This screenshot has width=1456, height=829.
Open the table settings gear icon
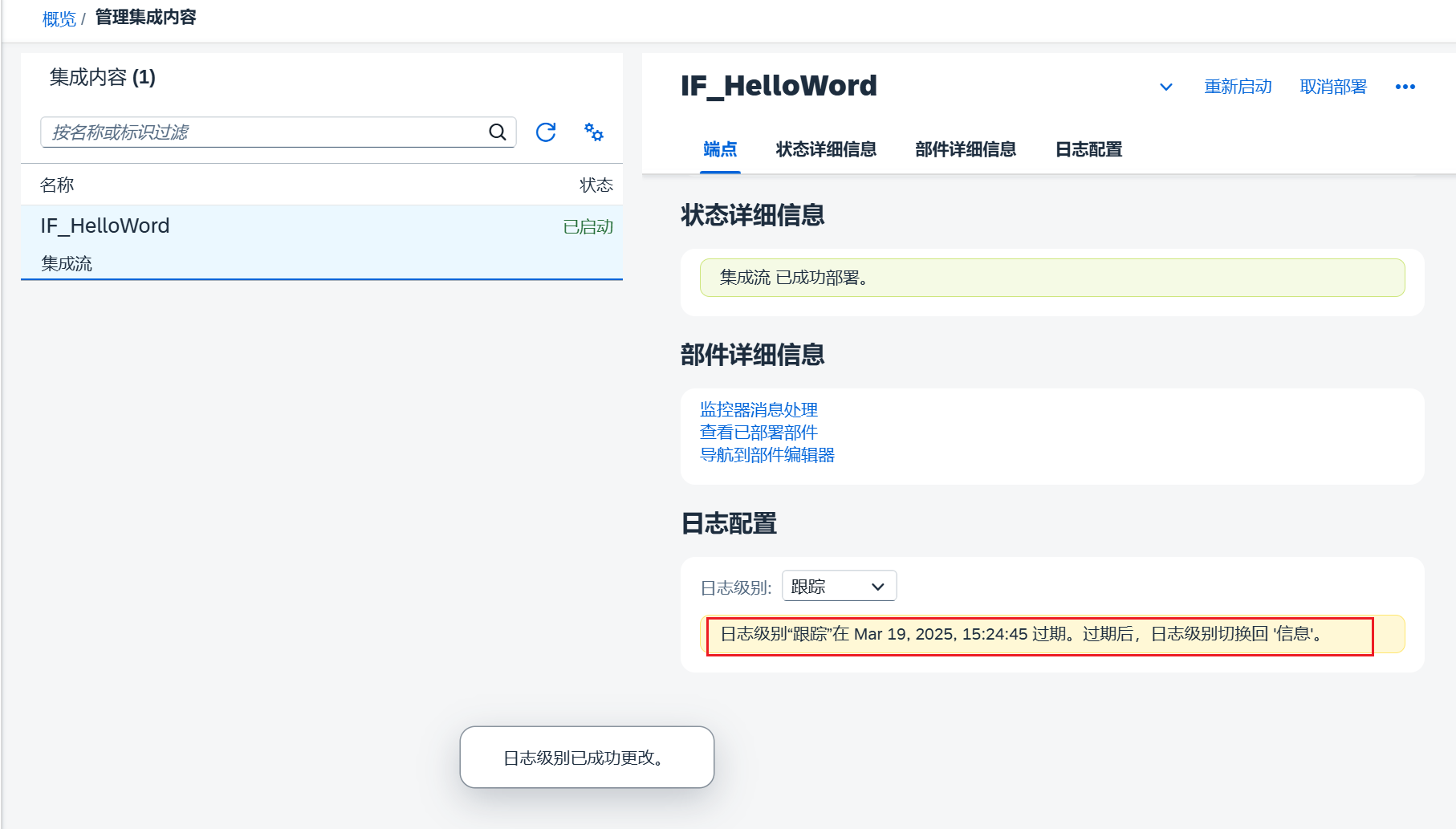(593, 132)
